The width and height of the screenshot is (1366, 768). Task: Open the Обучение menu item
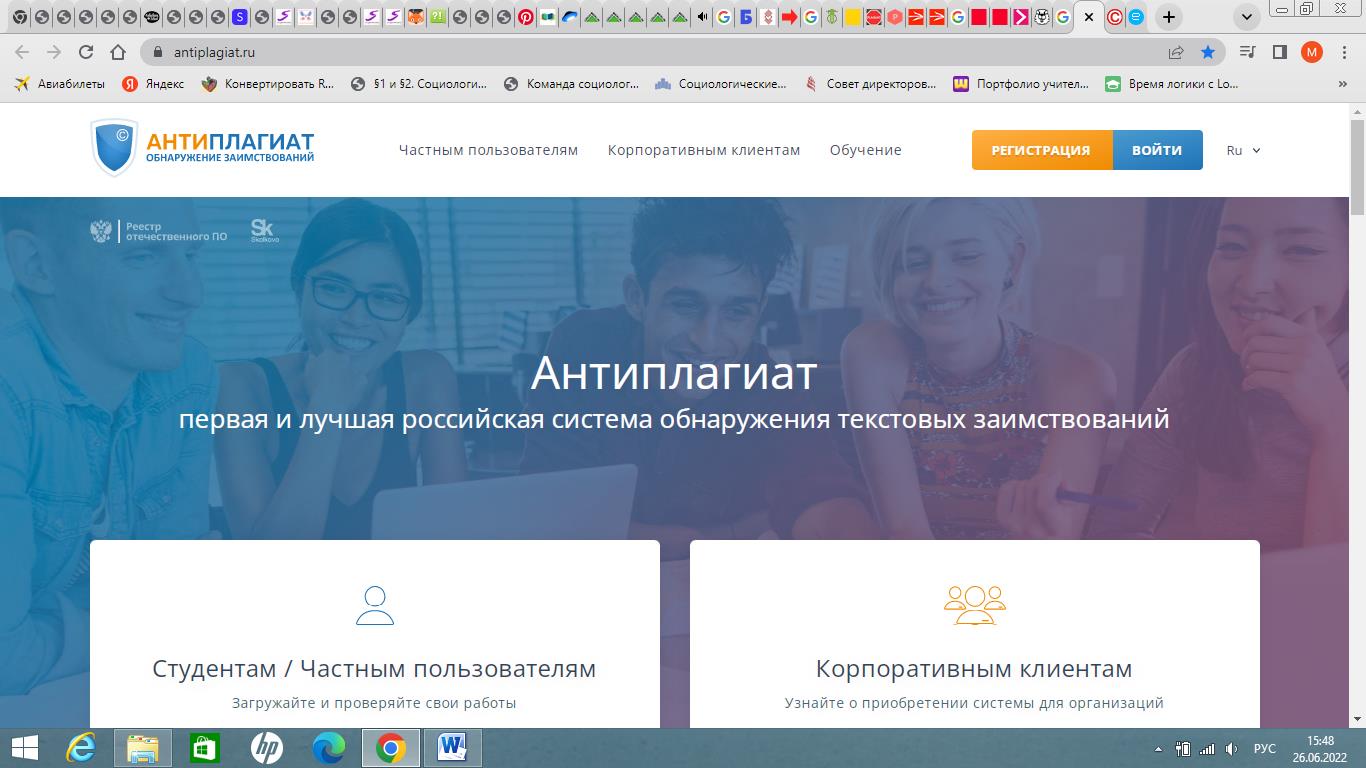[865, 150]
